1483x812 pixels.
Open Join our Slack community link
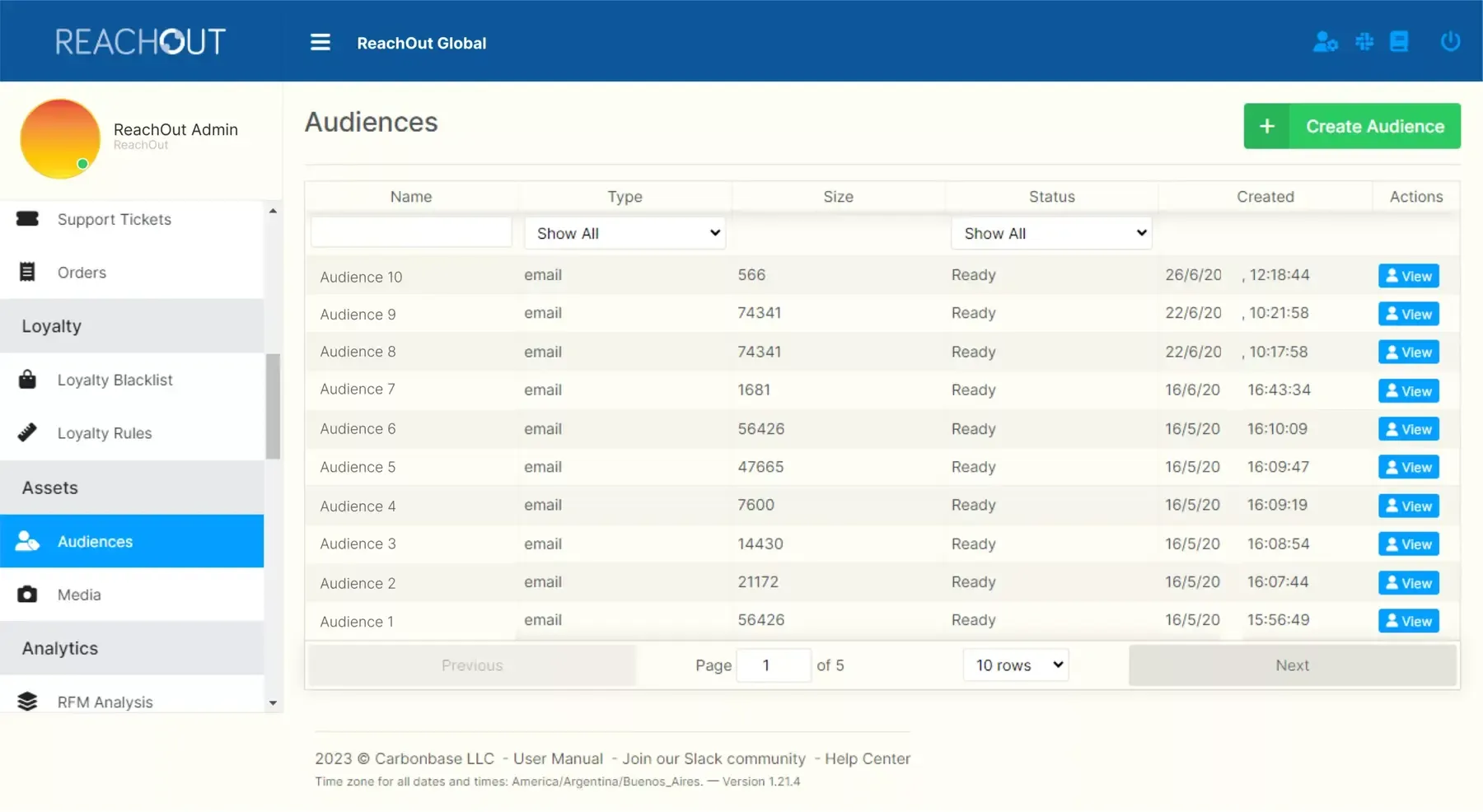click(713, 758)
